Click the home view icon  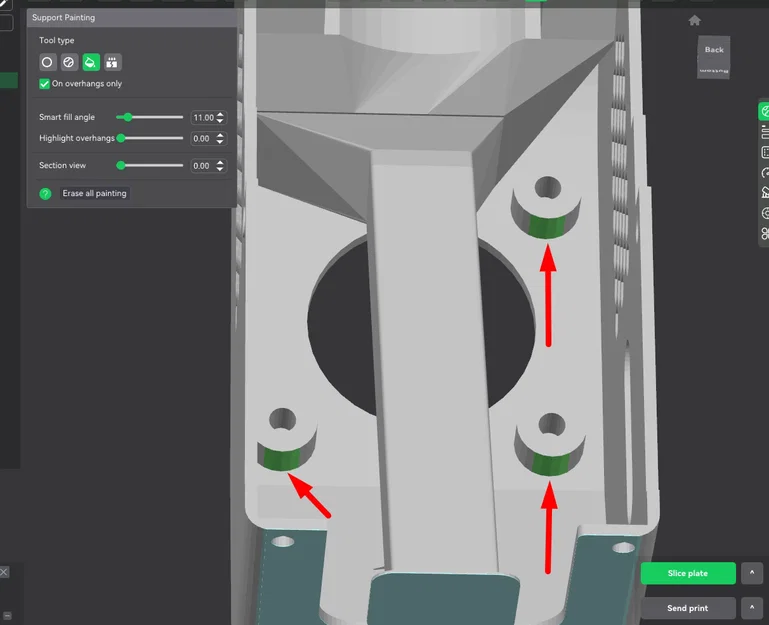pyautogui.click(x=694, y=21)
